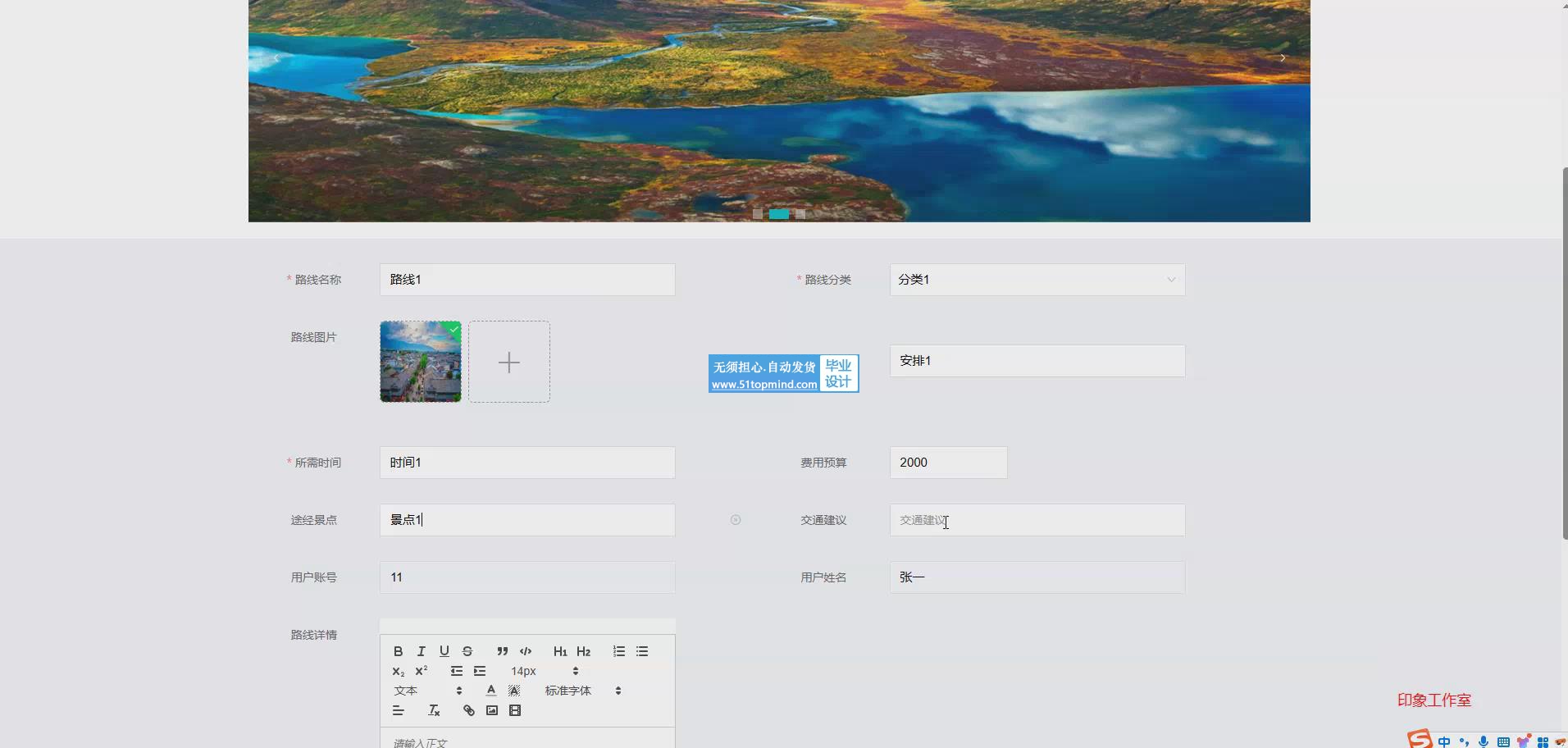The width and height of the screenshot is (1568, 748).
Task: Clear text formatting in the editor
Action: [434, 710]
